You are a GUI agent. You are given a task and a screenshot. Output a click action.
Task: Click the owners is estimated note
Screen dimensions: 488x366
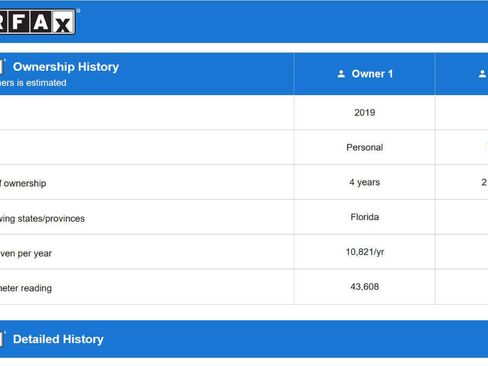point(33,83)
